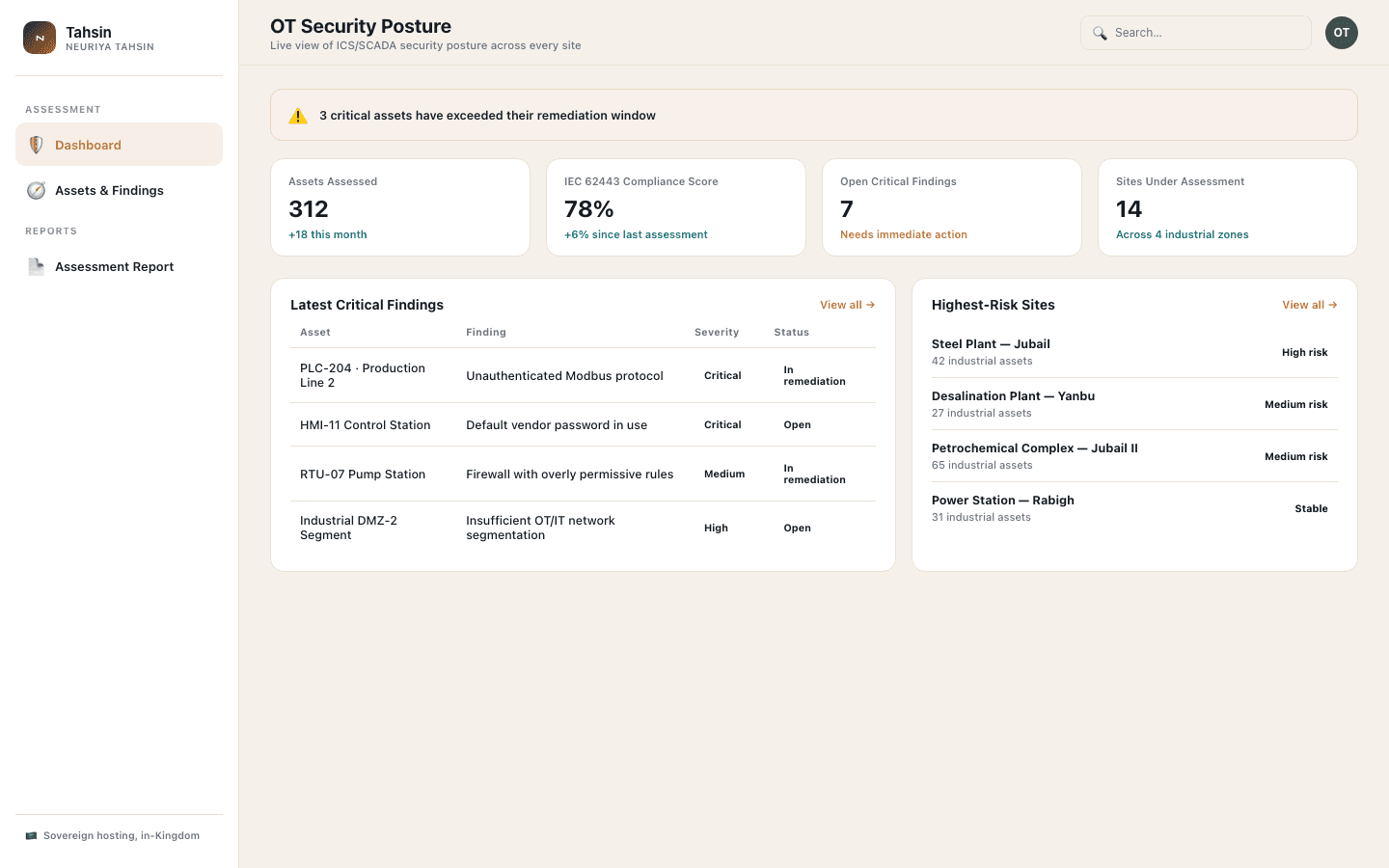Image resolution: width=1389 pixels, height=868 pixels.
Task: Click the Firewall with overly permissive rules finding
Action: coord(570,475)
